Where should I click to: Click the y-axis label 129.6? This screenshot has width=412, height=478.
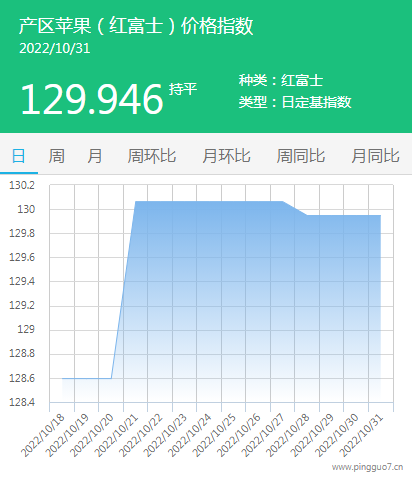22,257
